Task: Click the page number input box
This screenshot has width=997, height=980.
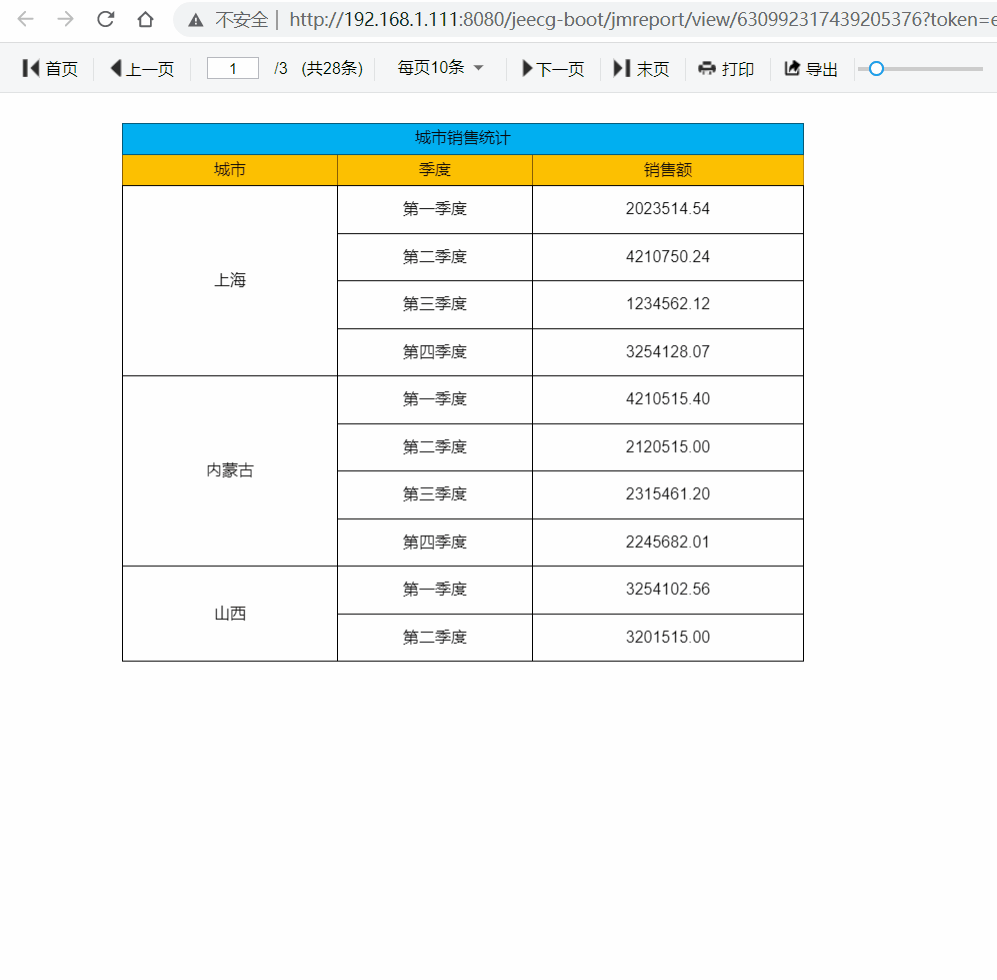Action: click(x=233, y=68)
